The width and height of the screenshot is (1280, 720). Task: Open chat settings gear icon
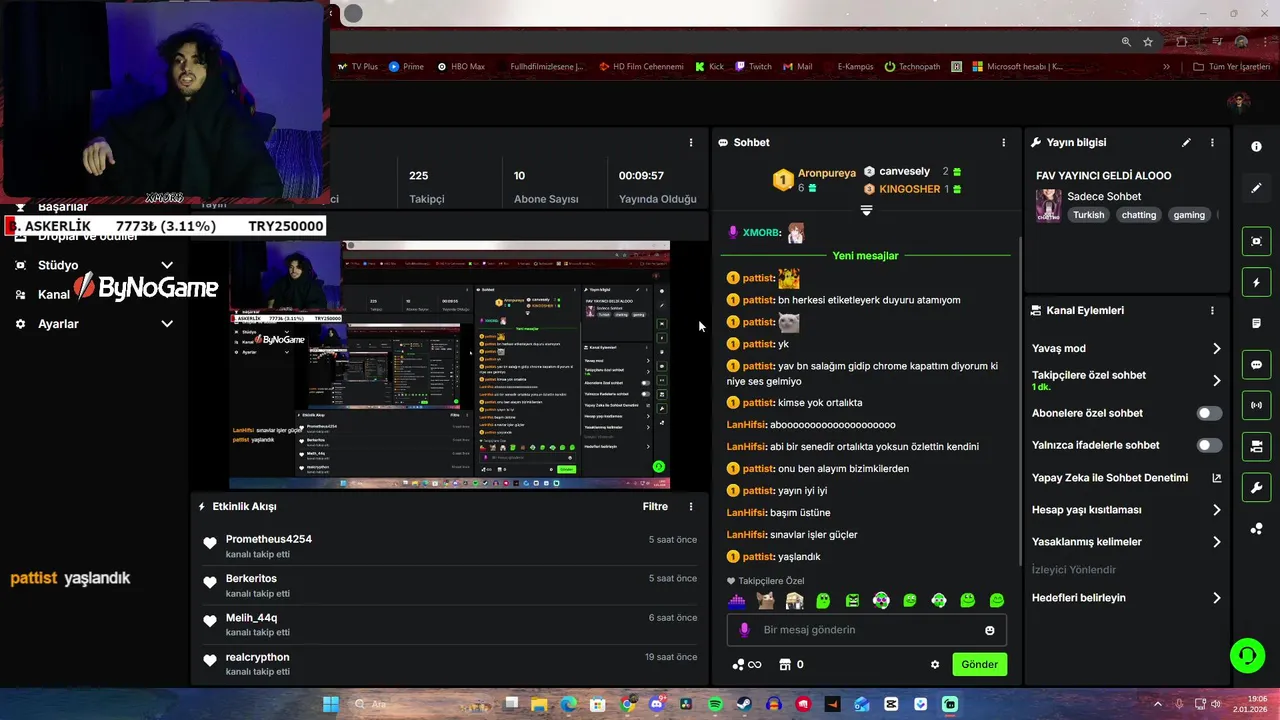point(935,664)
